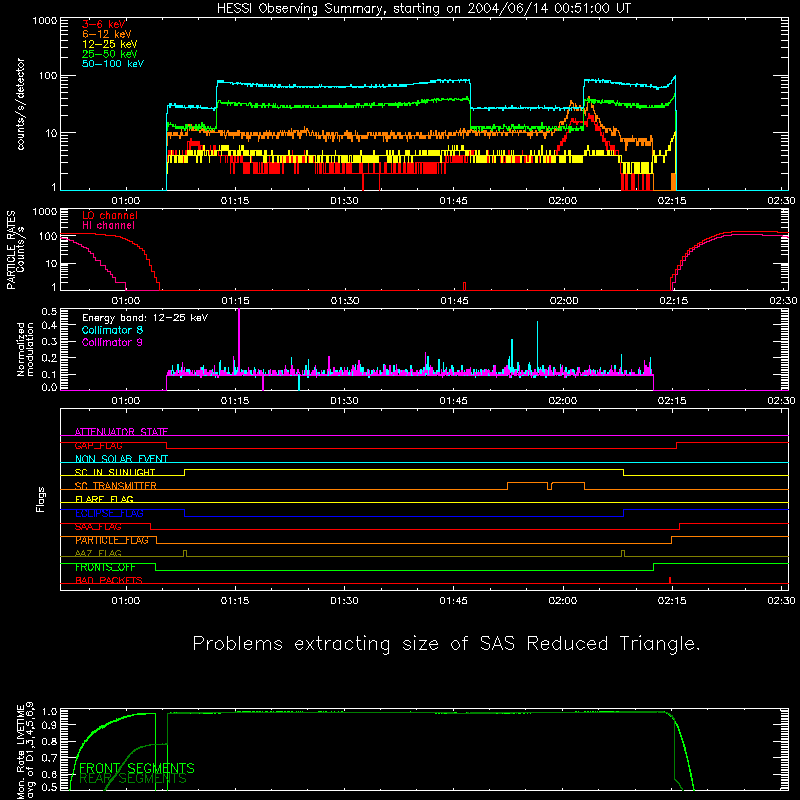Click the olive flag label above FRONTS_OFF

(x=98, y=553)
